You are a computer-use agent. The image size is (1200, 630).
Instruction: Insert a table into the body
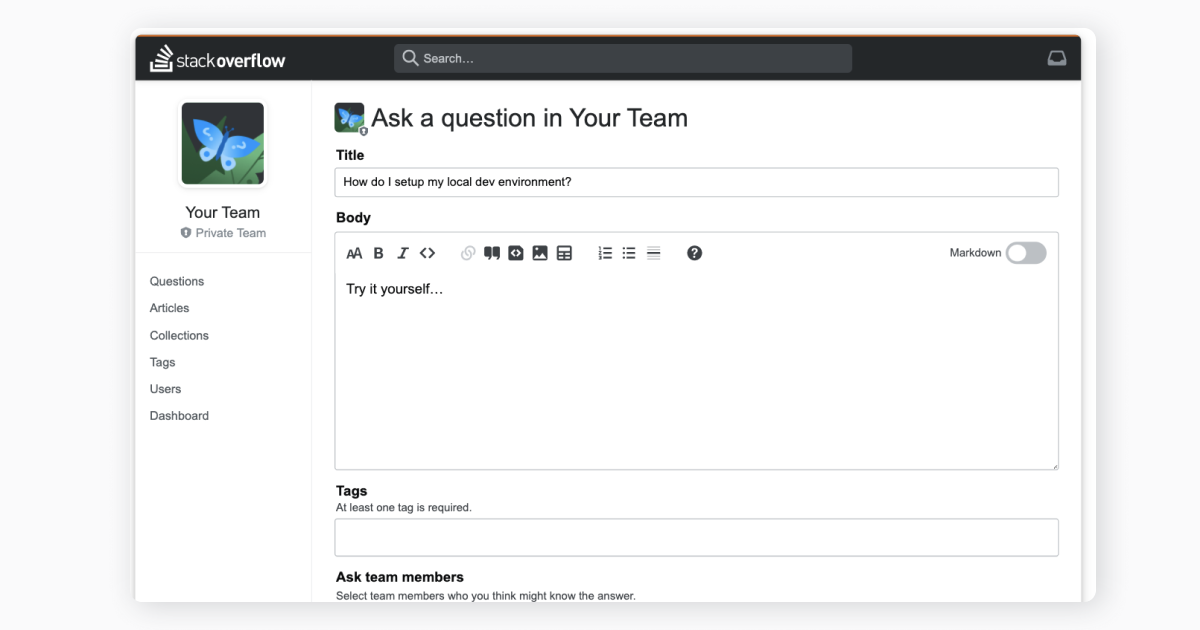point(564,253)
